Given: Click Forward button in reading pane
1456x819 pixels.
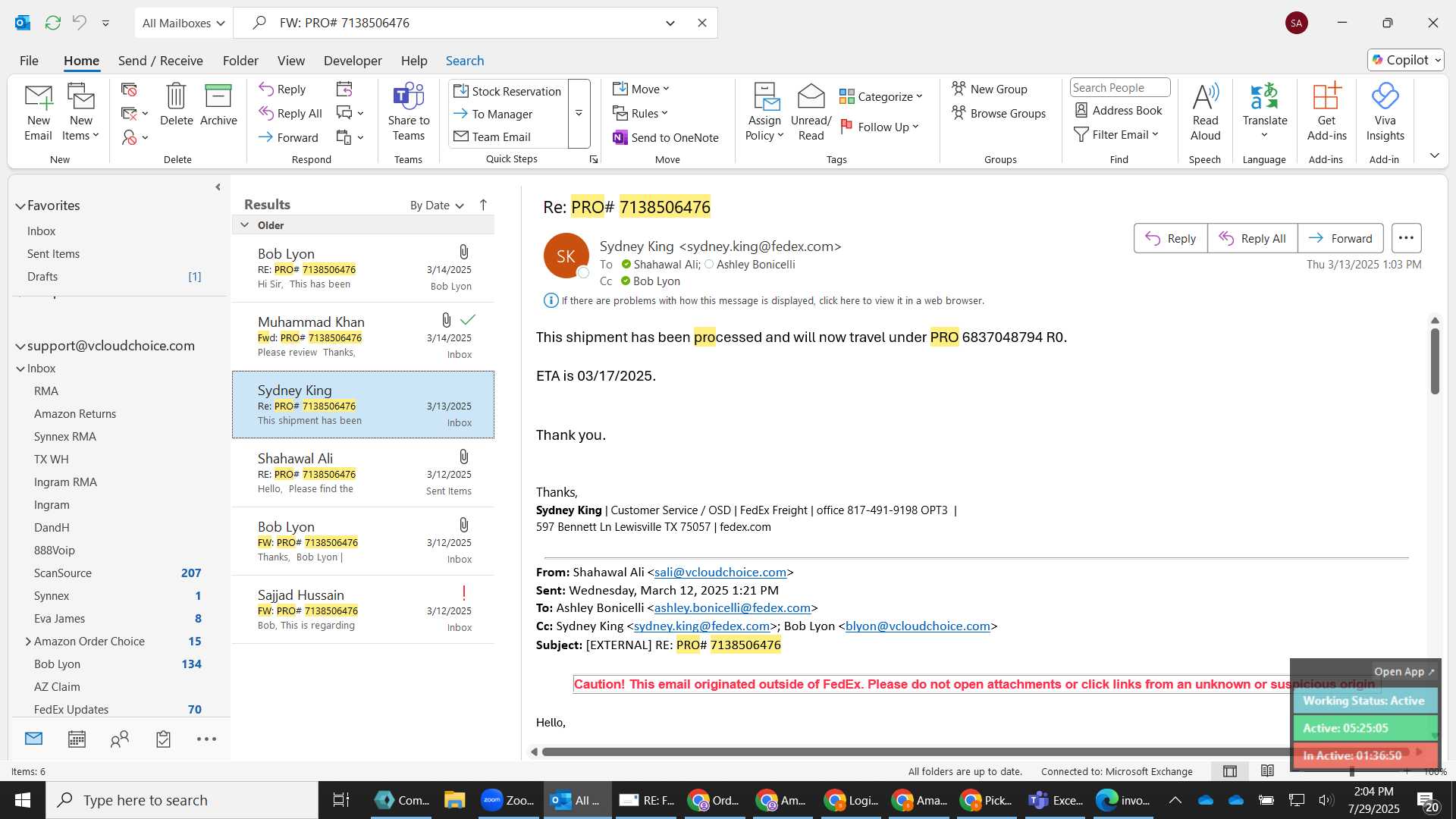Looking at the screenshot, I should click(x=1340, y=238).
